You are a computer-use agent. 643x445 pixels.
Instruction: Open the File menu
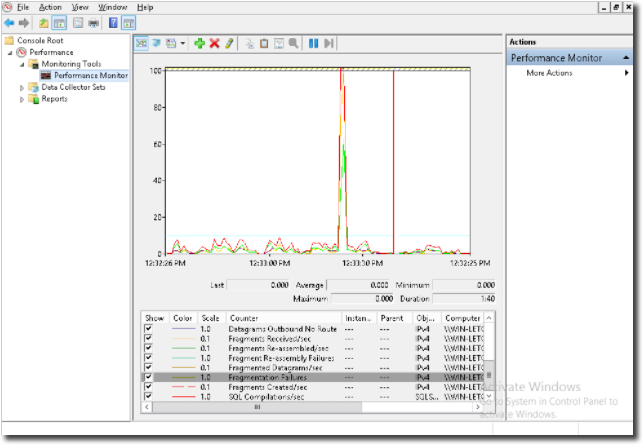pos(23,7)
